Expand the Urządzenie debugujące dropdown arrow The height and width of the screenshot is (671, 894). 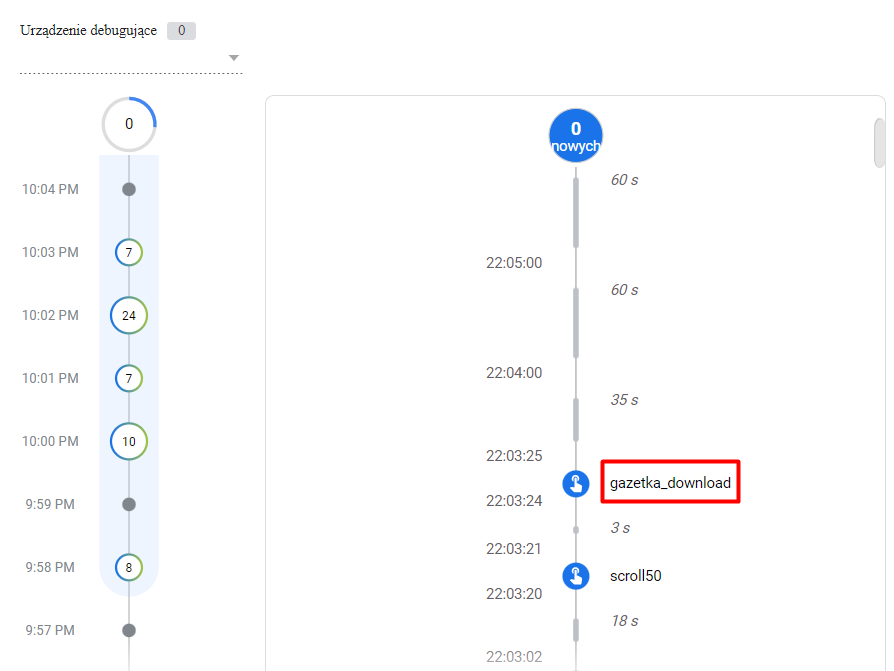pyautogui.click(x=233, y=58)
